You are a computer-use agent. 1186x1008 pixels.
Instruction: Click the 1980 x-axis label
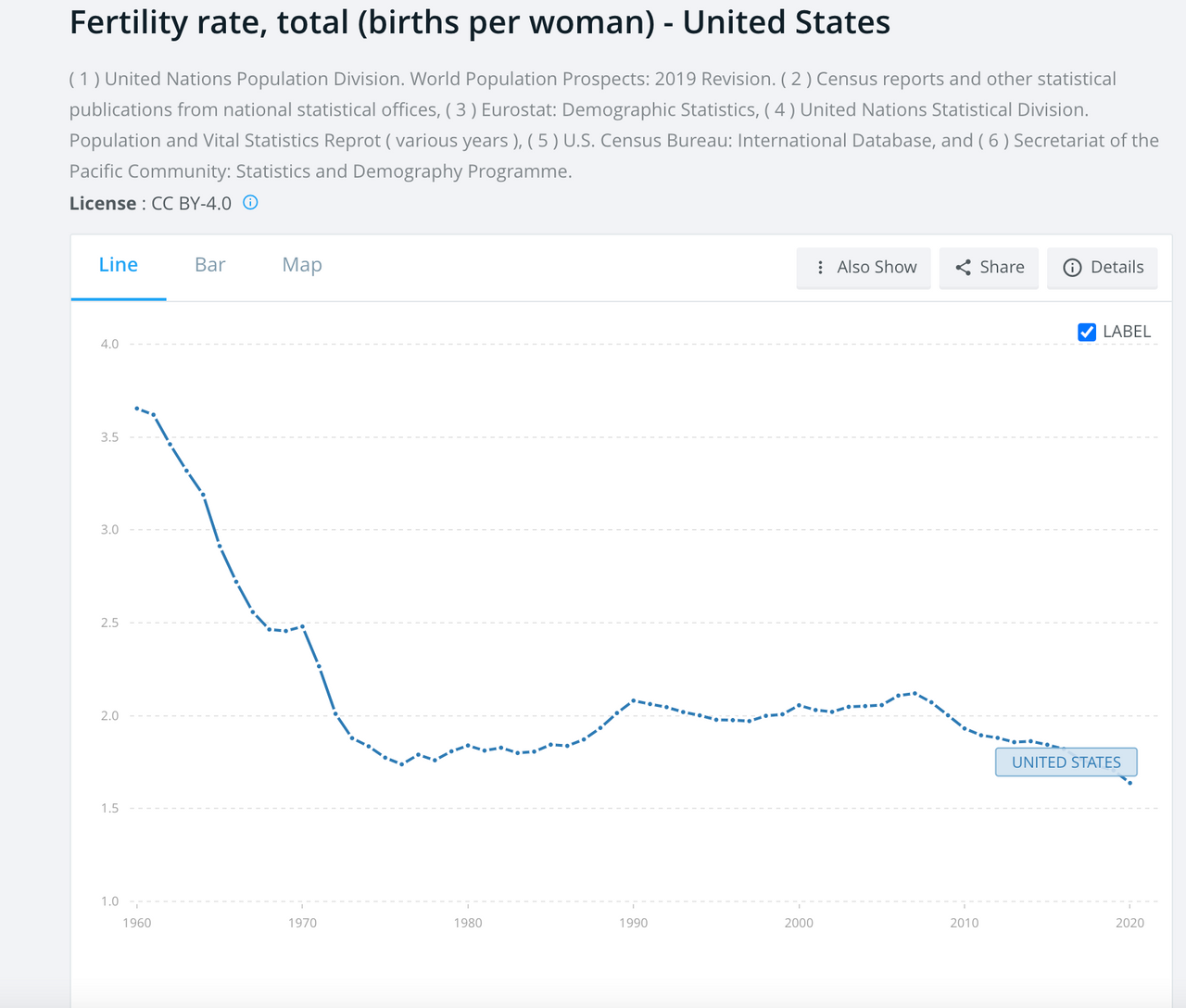coord(468,923)
